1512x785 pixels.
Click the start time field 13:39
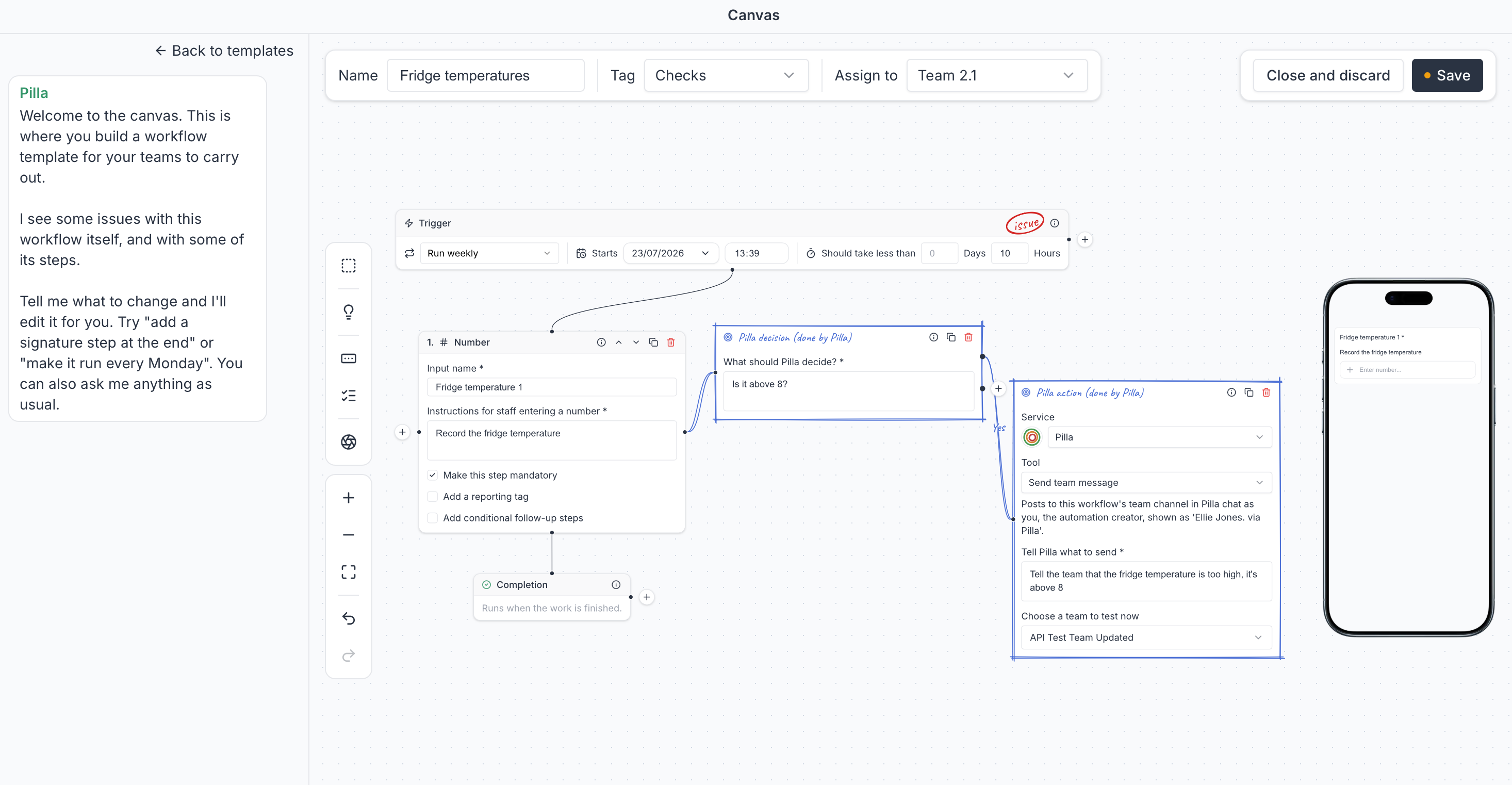pos(757,253)
